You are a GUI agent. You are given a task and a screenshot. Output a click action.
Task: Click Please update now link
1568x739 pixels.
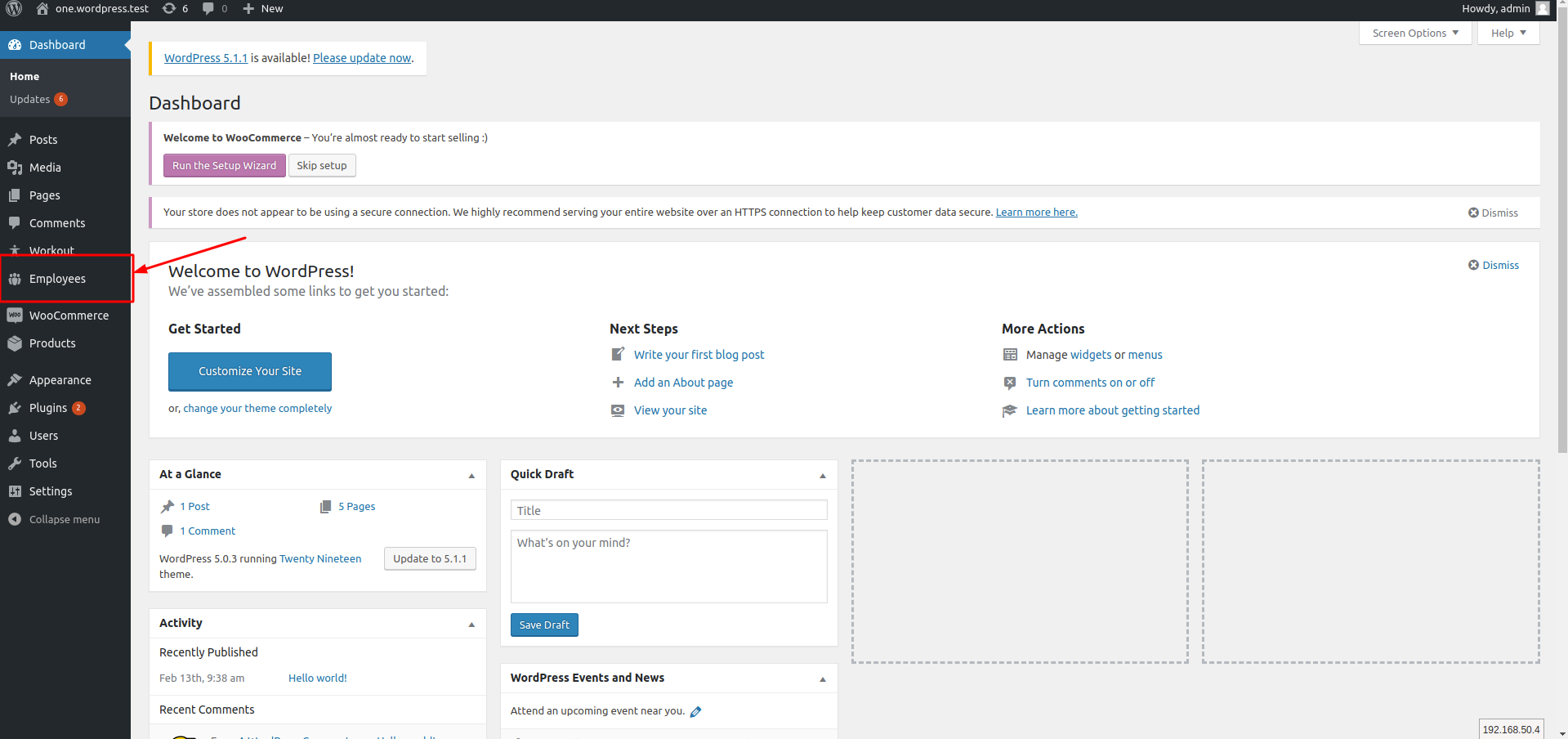(x=362, y=58)
